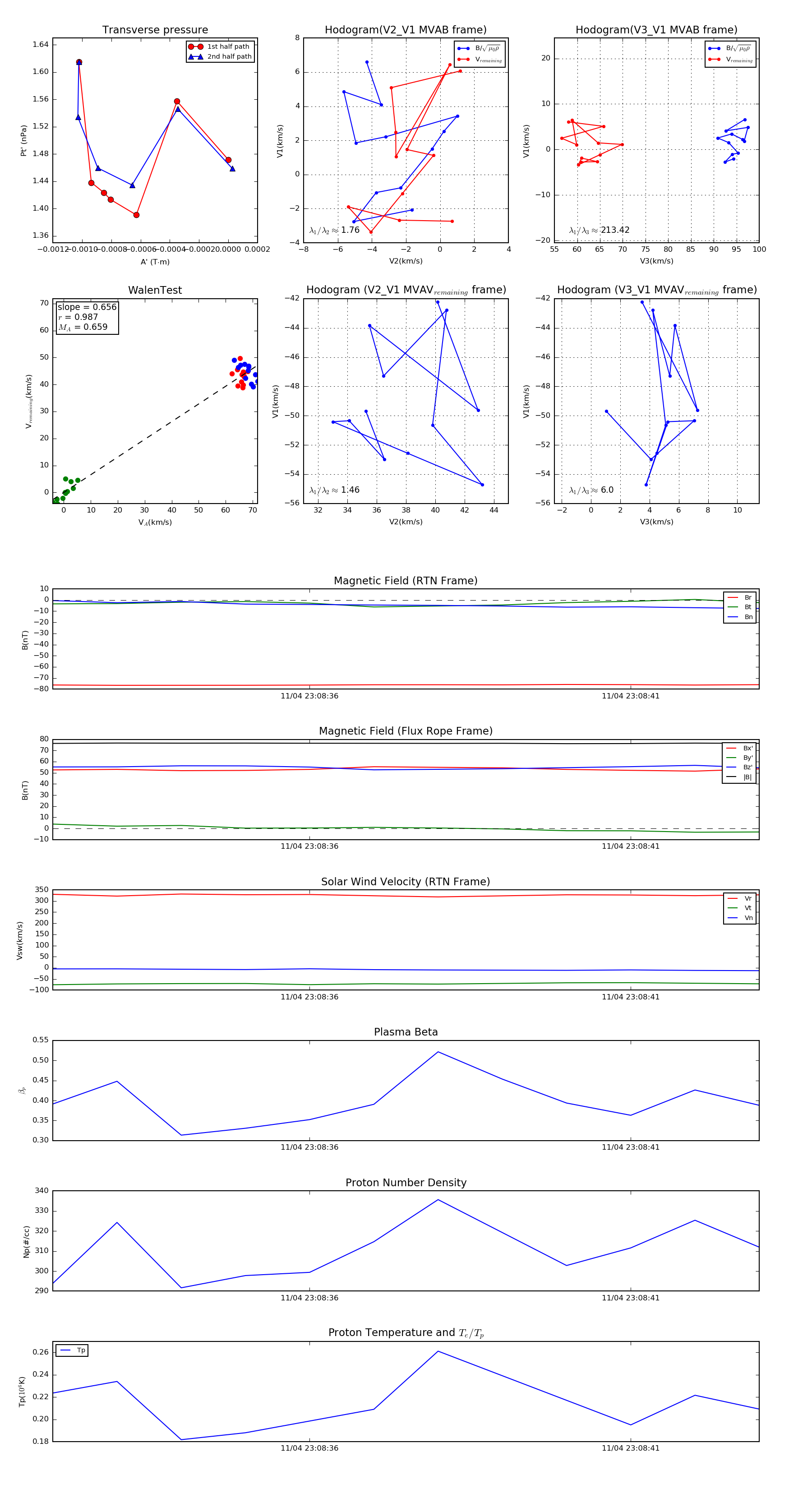Click the "V_remaining(km/s)" y-axis label
812x1489 pixels.
click(28, 401)
